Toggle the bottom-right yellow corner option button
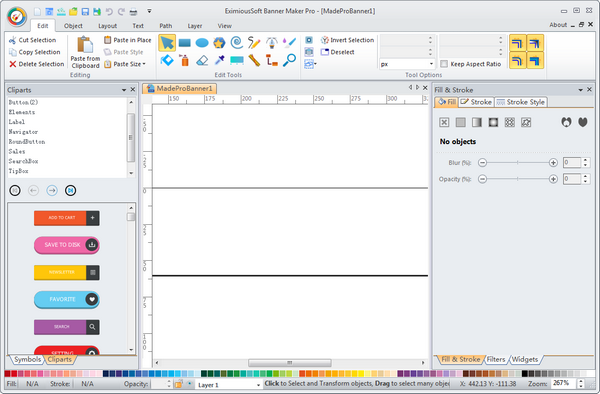The height and width of the screenshot is (394, 600). pyautogui.click(x=535, y=60)
